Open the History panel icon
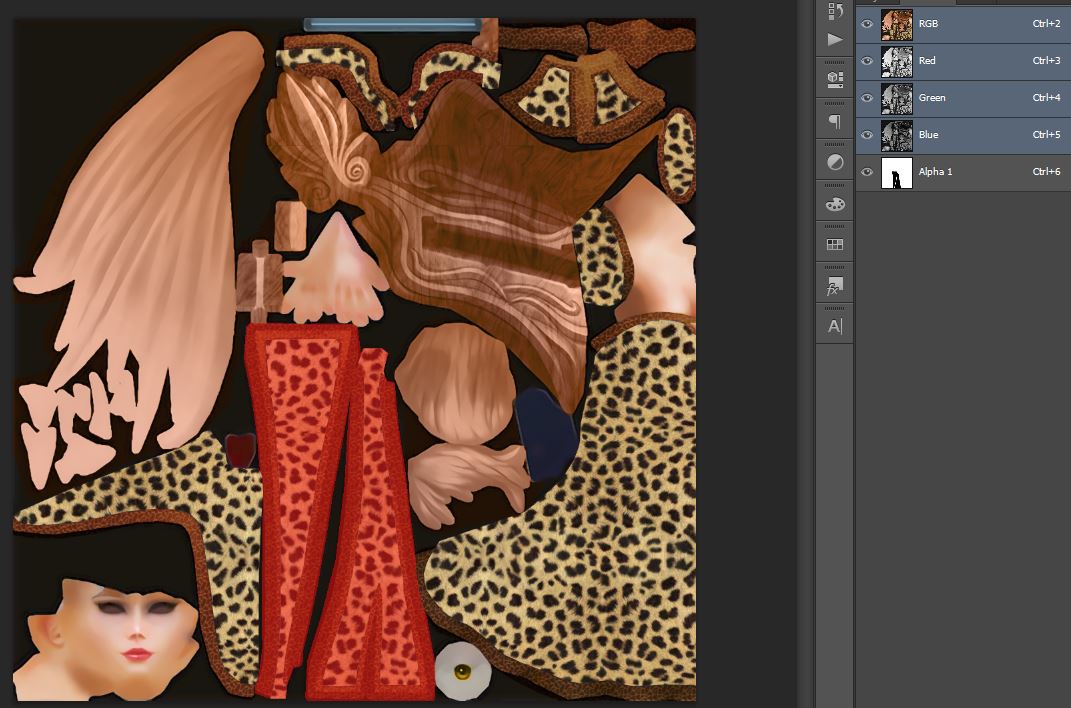Viewport: 1071px width, 708px height. coord(835,11)
